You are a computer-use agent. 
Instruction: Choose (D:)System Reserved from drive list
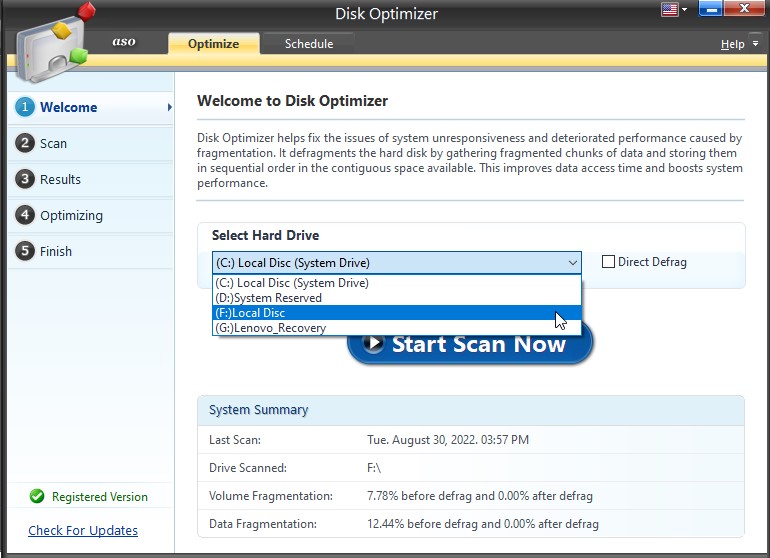[397, 298]
